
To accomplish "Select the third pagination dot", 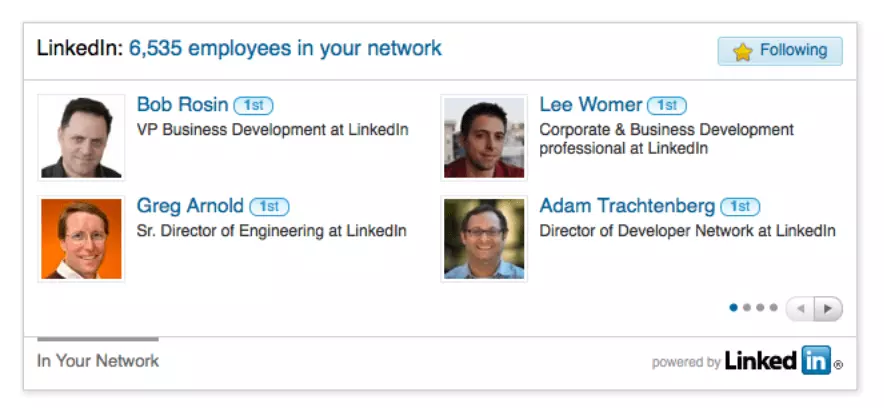I will 760,308.
